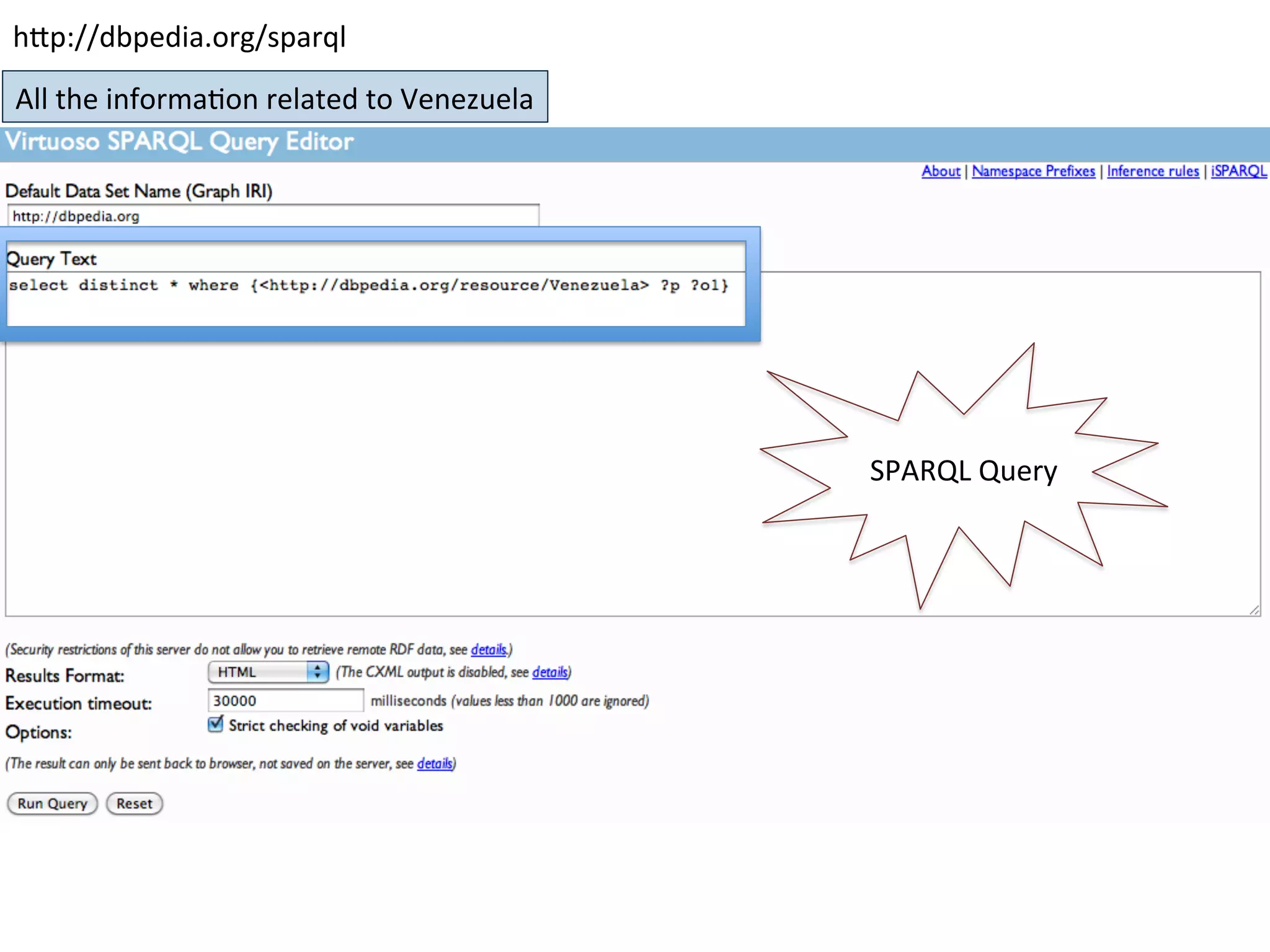The width and height of the screenshot is (1270, 952).
Task: Click the Execution timeout label
Action: tap(78, 703)
